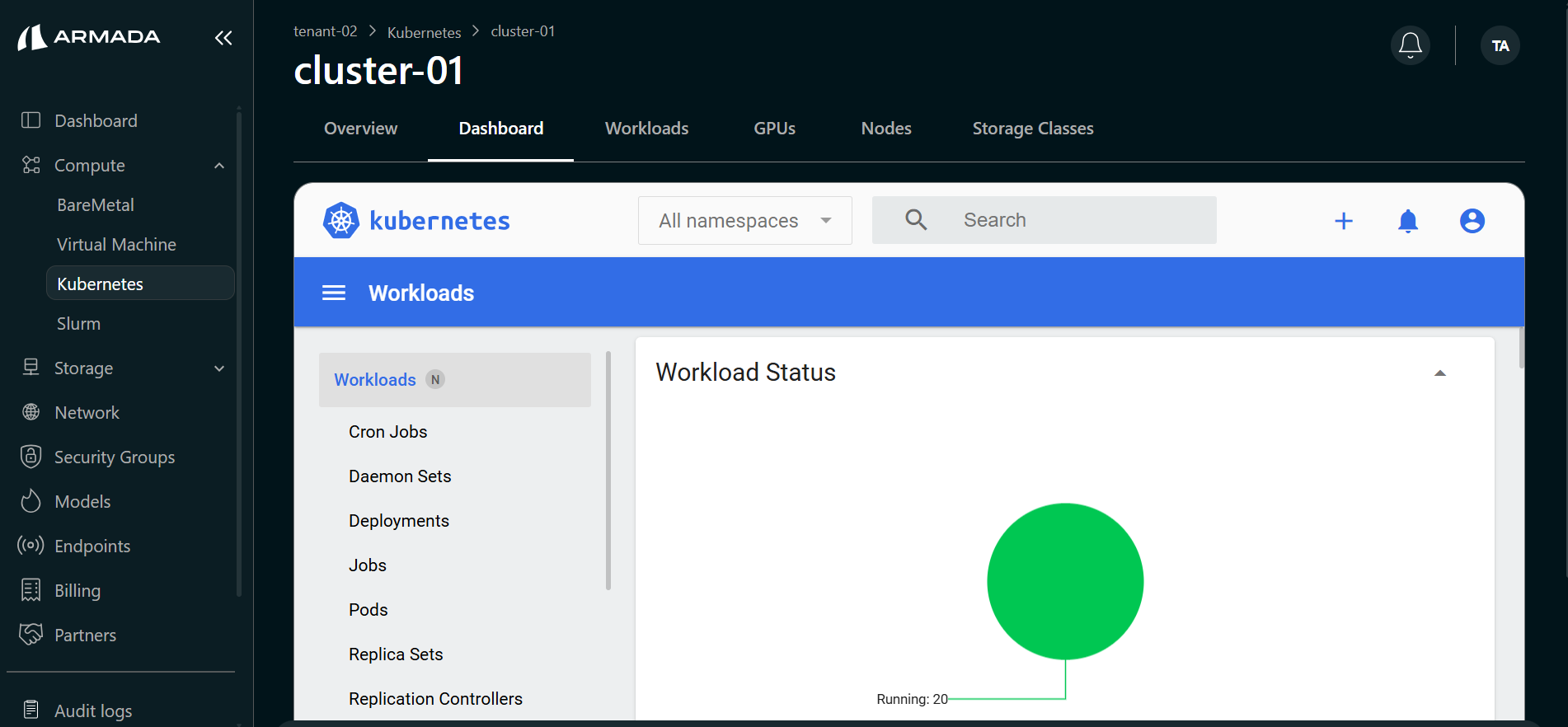This screenshot has width=1568, height=727.
Task: Switch to the Workloads tab
Action: (x=647, y=129)
